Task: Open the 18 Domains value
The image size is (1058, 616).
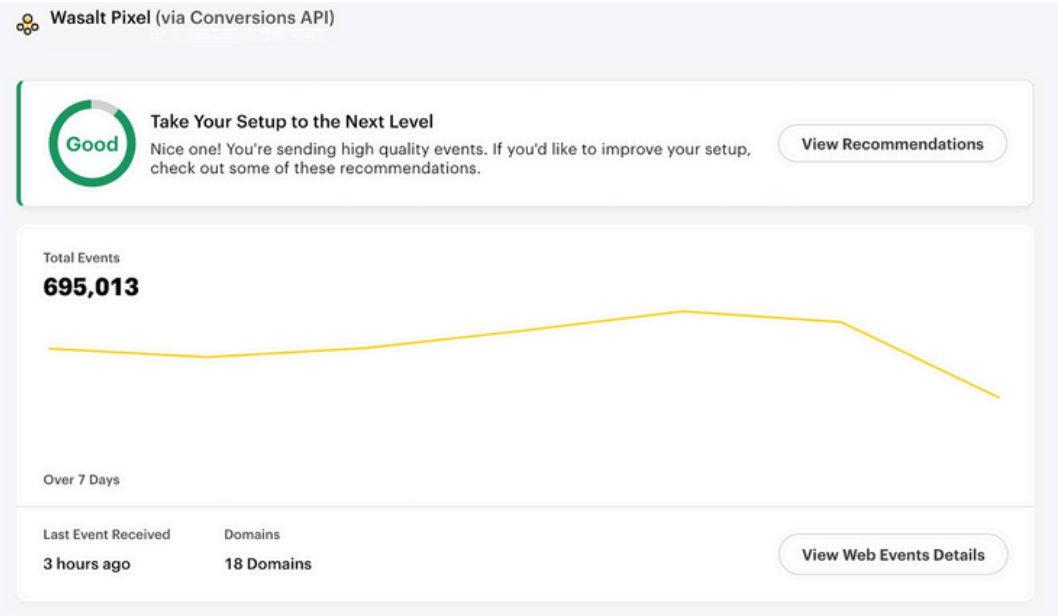Action: [x=268, y=564]
